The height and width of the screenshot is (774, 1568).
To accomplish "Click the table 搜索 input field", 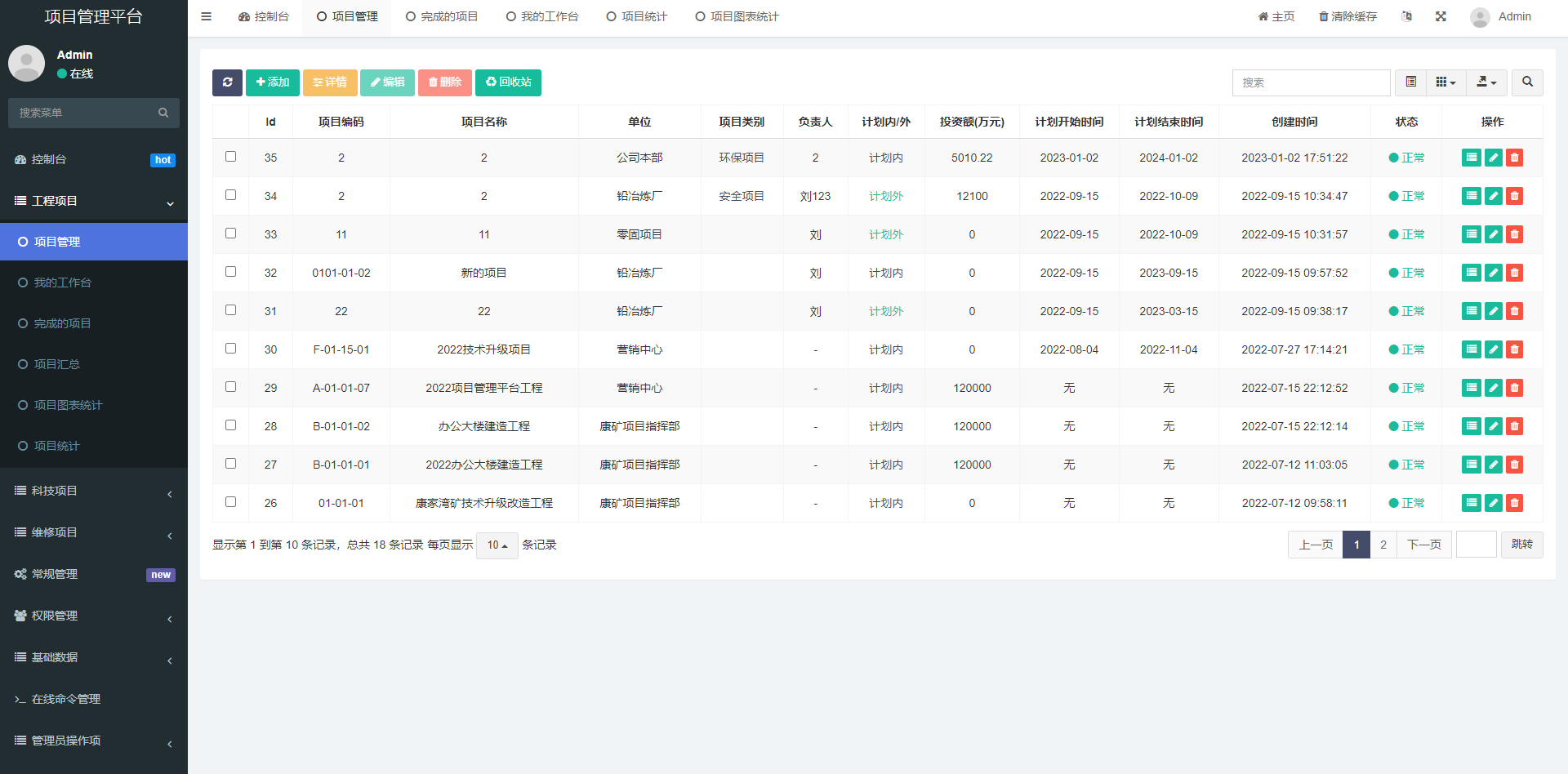I will click(1311, 82).
